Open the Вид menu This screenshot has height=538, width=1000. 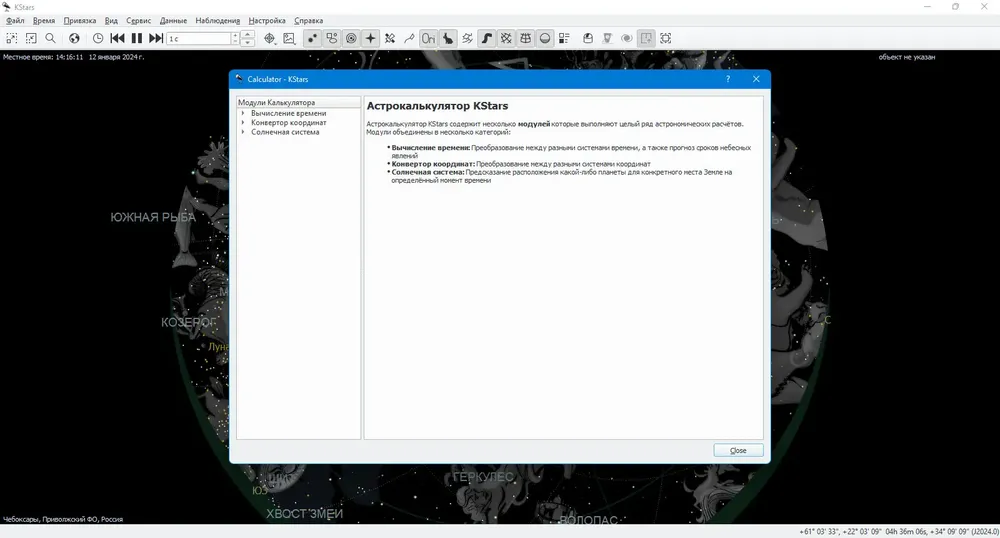click(x=111, y=20)
